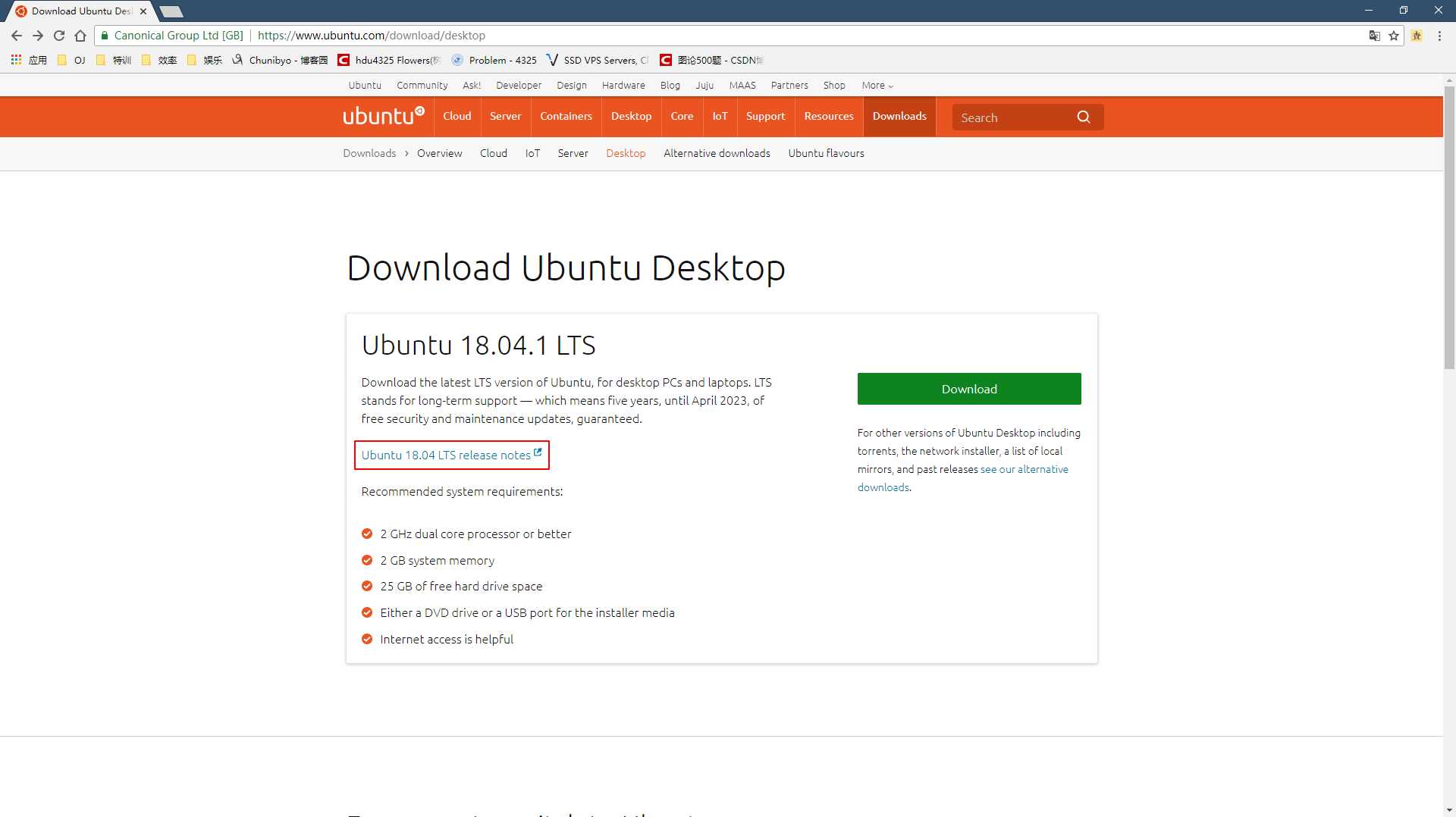Open the Ask! link in top bar
The height and width of the screenshot is (817, 1456).
click(x=472, y=86)
